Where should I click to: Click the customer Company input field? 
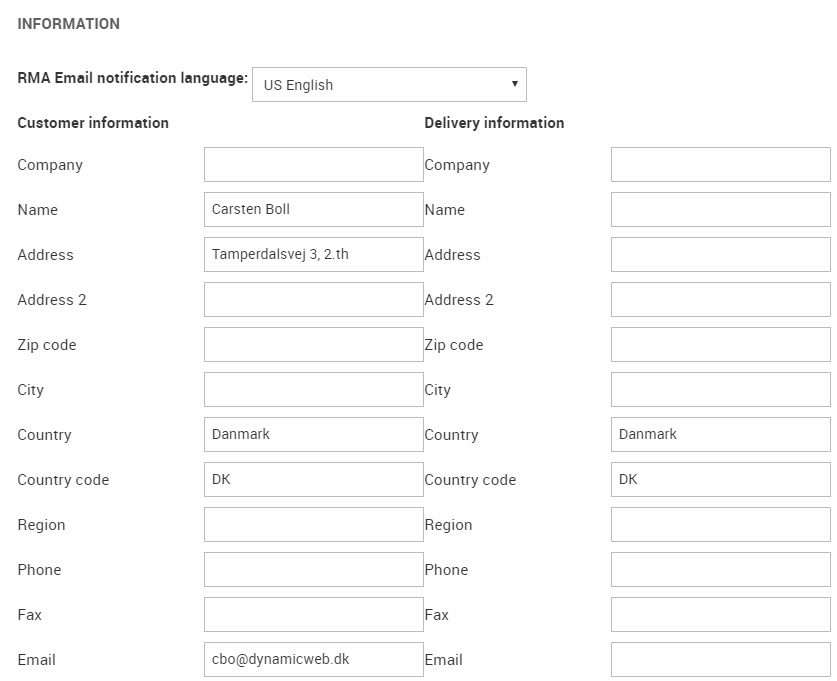pos(313,165)
